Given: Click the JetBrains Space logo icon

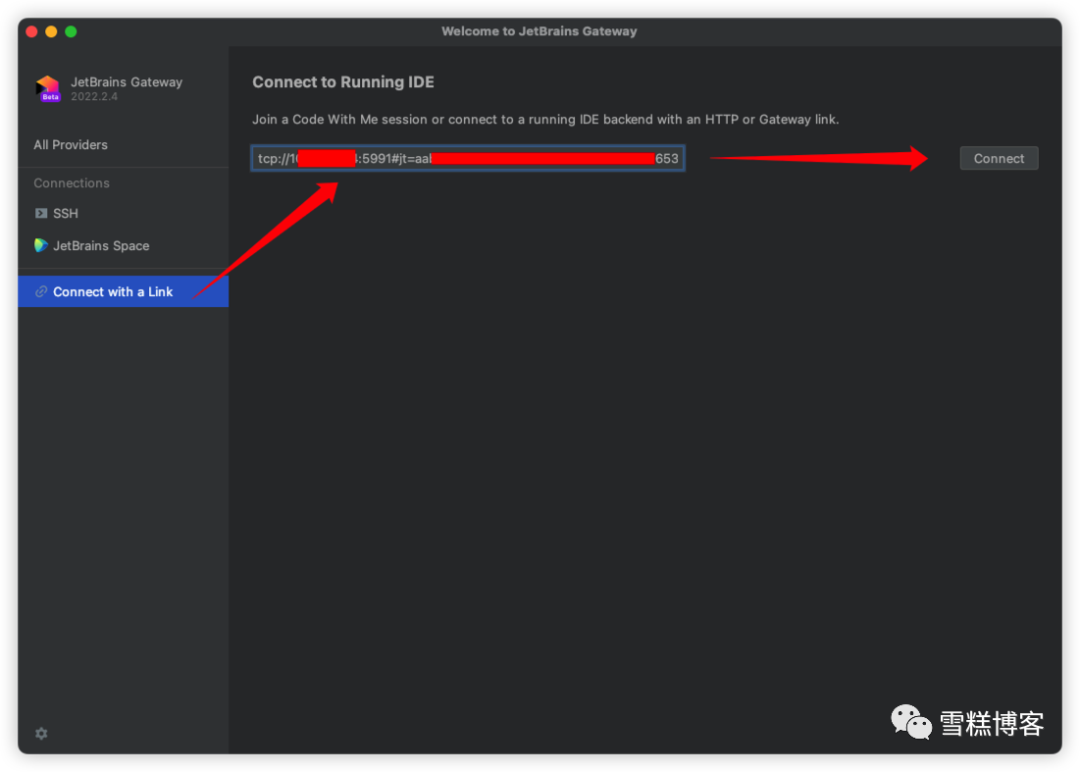Looking at the screenshot, I should [x=41, y=245].
